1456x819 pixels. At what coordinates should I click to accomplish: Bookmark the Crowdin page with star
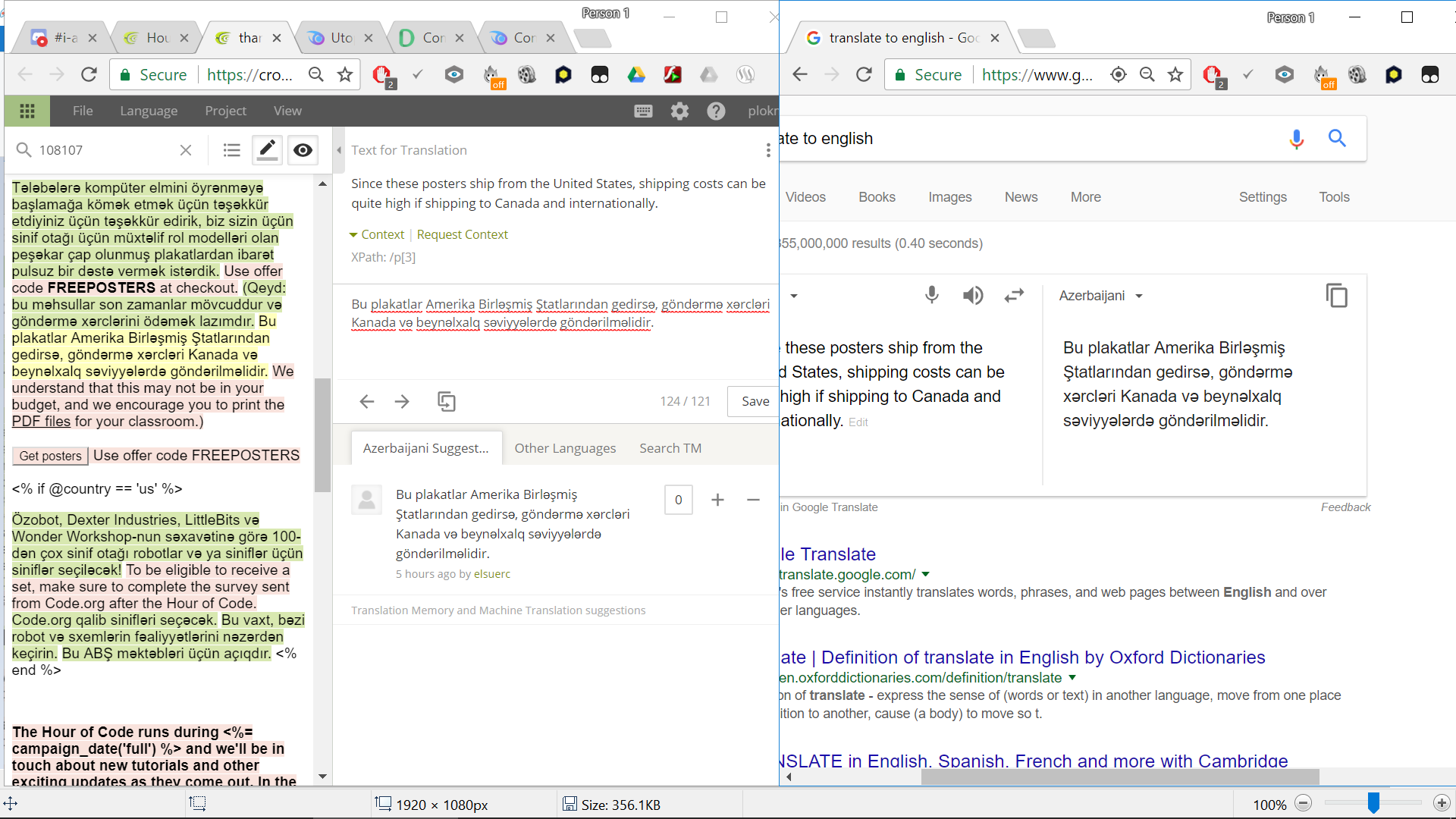point(345,74)
